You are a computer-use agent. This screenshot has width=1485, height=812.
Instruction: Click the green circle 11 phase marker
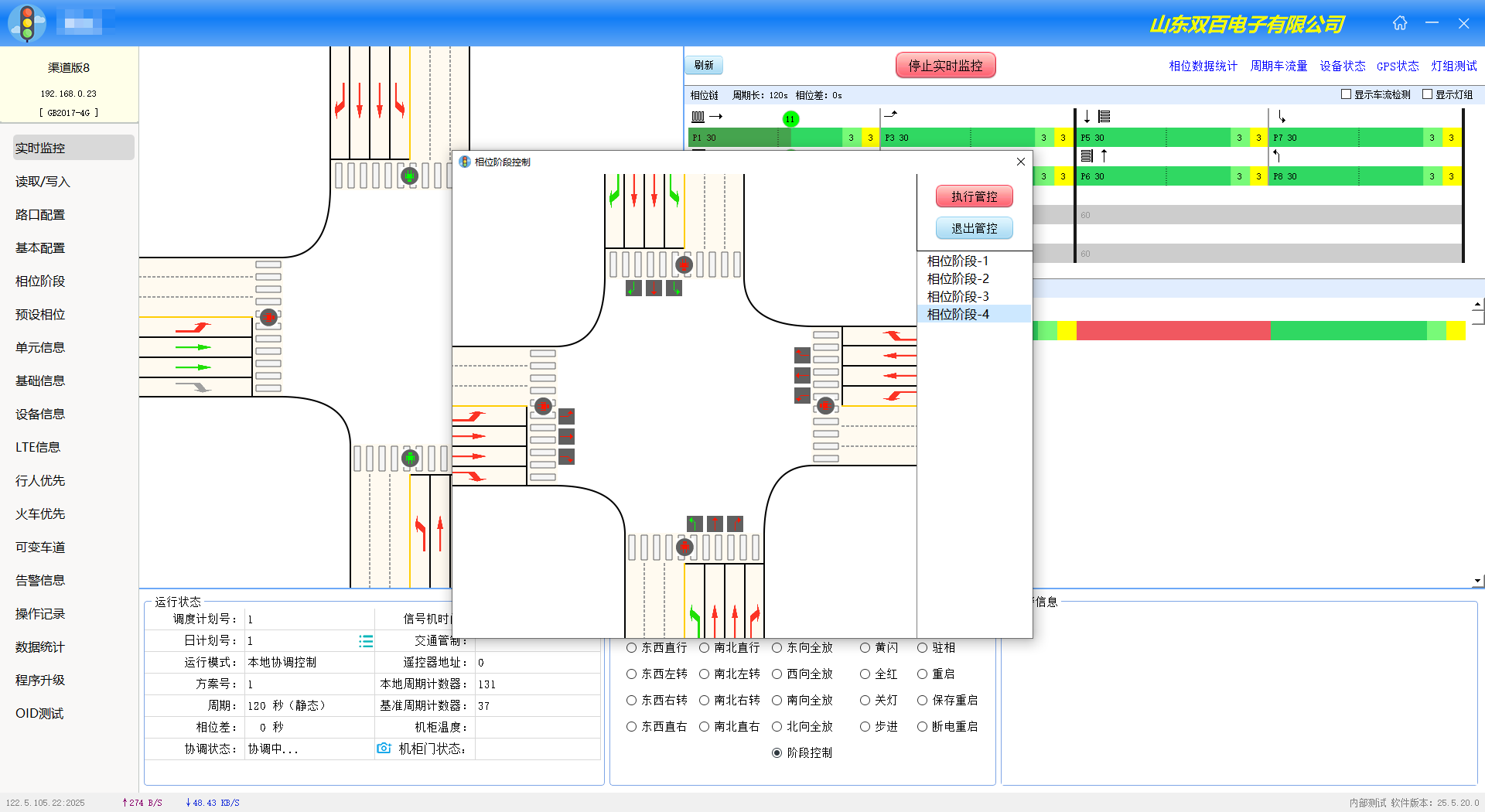(x=790, y=118)
